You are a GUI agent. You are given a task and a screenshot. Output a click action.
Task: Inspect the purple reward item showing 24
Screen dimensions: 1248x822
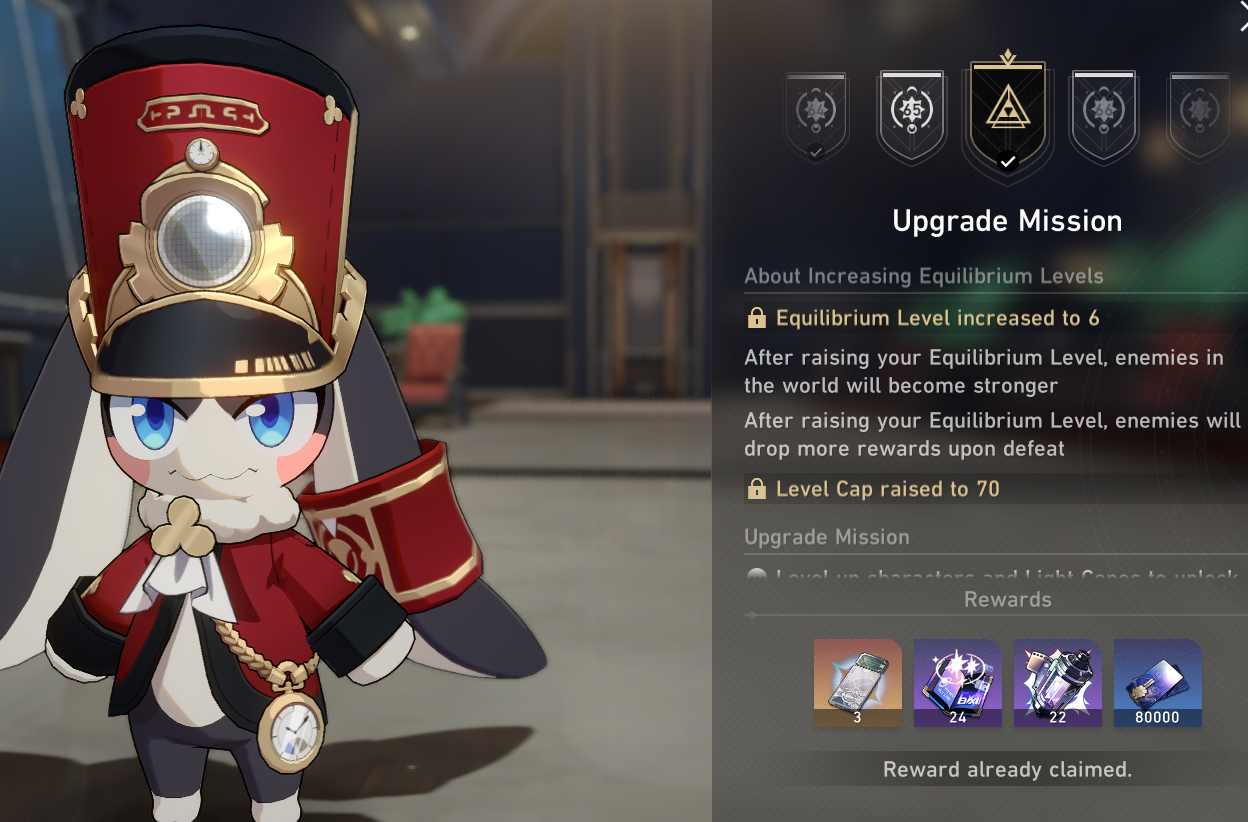[x=958, y=683]
